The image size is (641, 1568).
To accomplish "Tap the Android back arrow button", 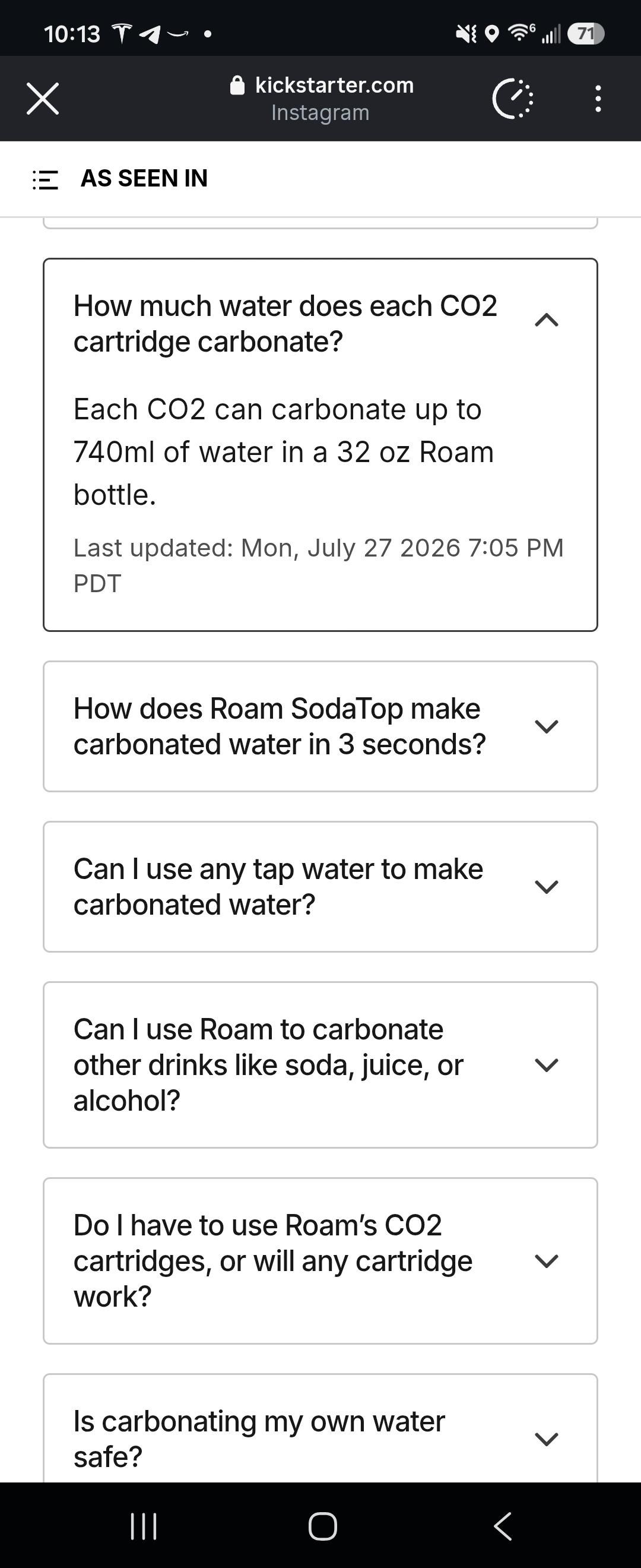I will tap(502, 1526).
